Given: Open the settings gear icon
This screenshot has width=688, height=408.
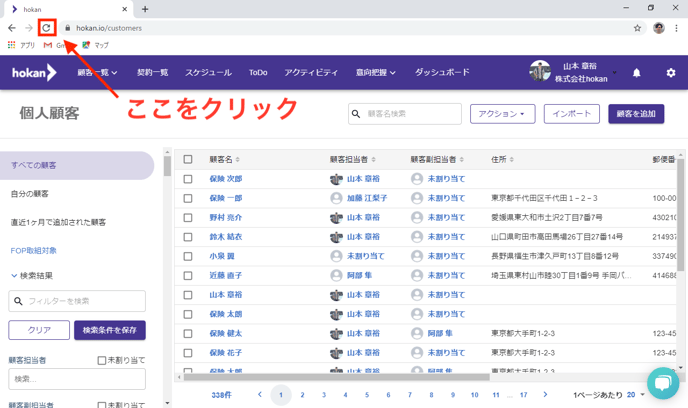Looking at the screenshot, I should [x=670, y=73].
